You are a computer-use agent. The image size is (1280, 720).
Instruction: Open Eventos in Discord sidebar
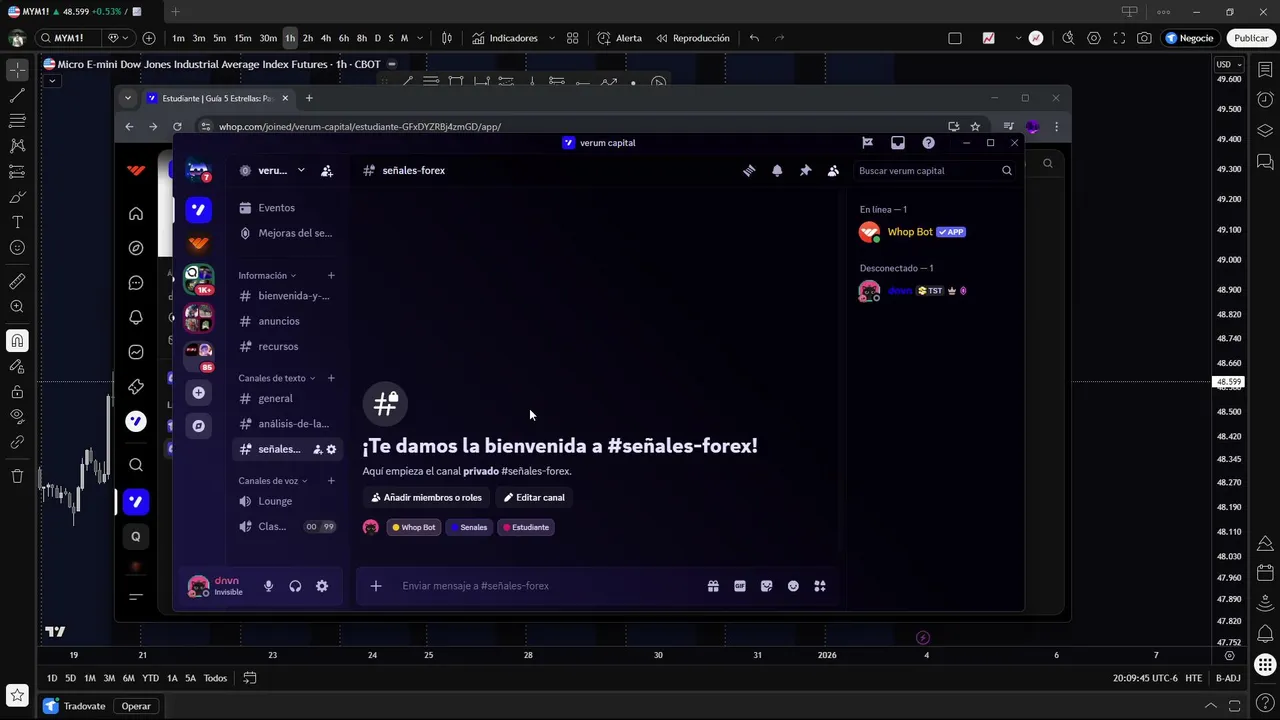point(286,208)
